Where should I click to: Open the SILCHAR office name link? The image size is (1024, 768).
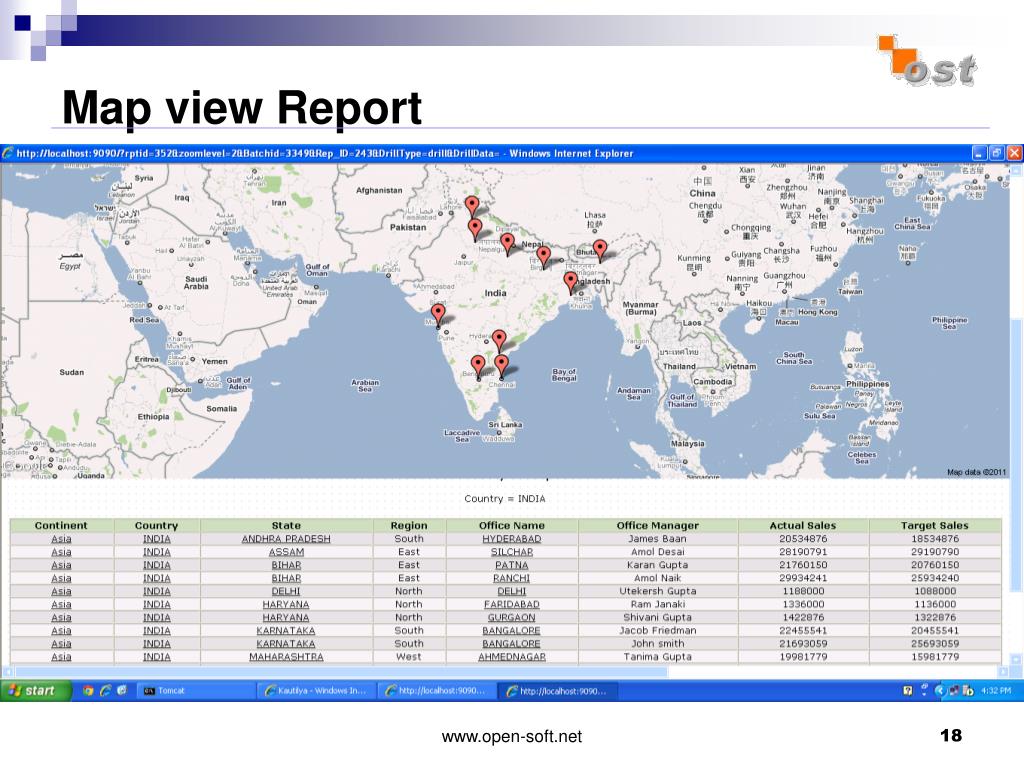pos(511,552)
